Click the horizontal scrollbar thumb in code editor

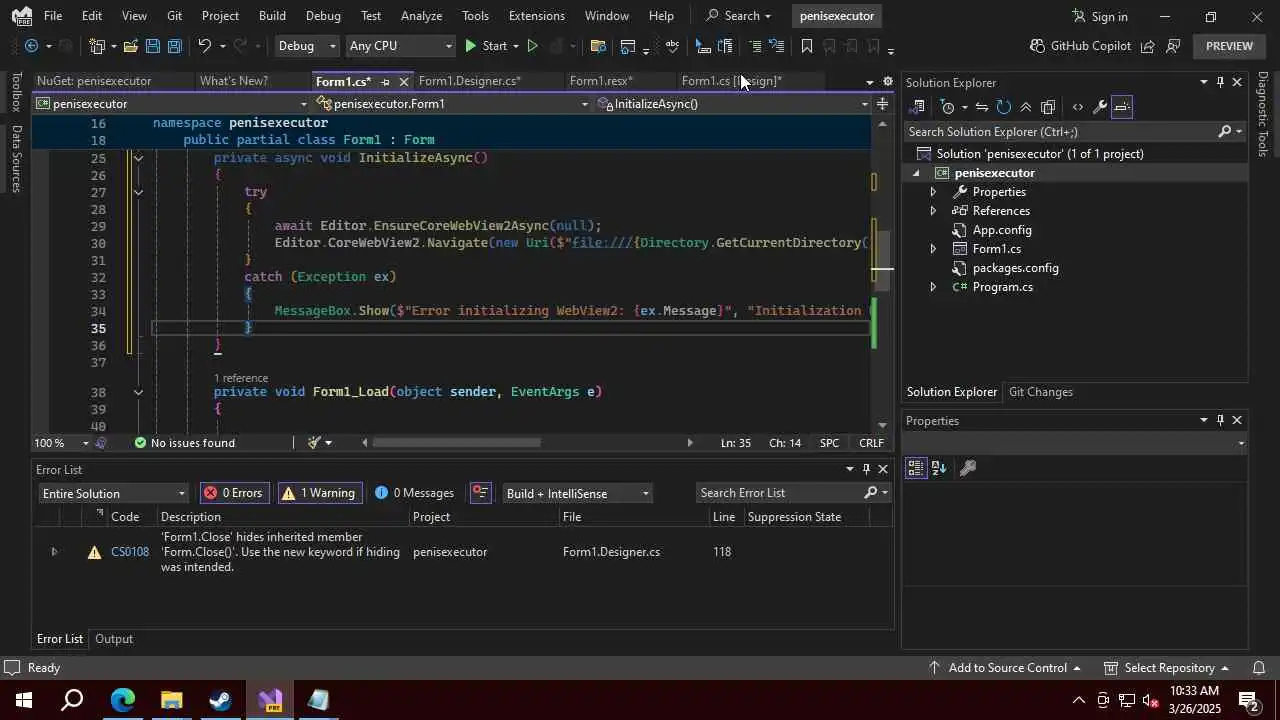[x=456, y=443]
